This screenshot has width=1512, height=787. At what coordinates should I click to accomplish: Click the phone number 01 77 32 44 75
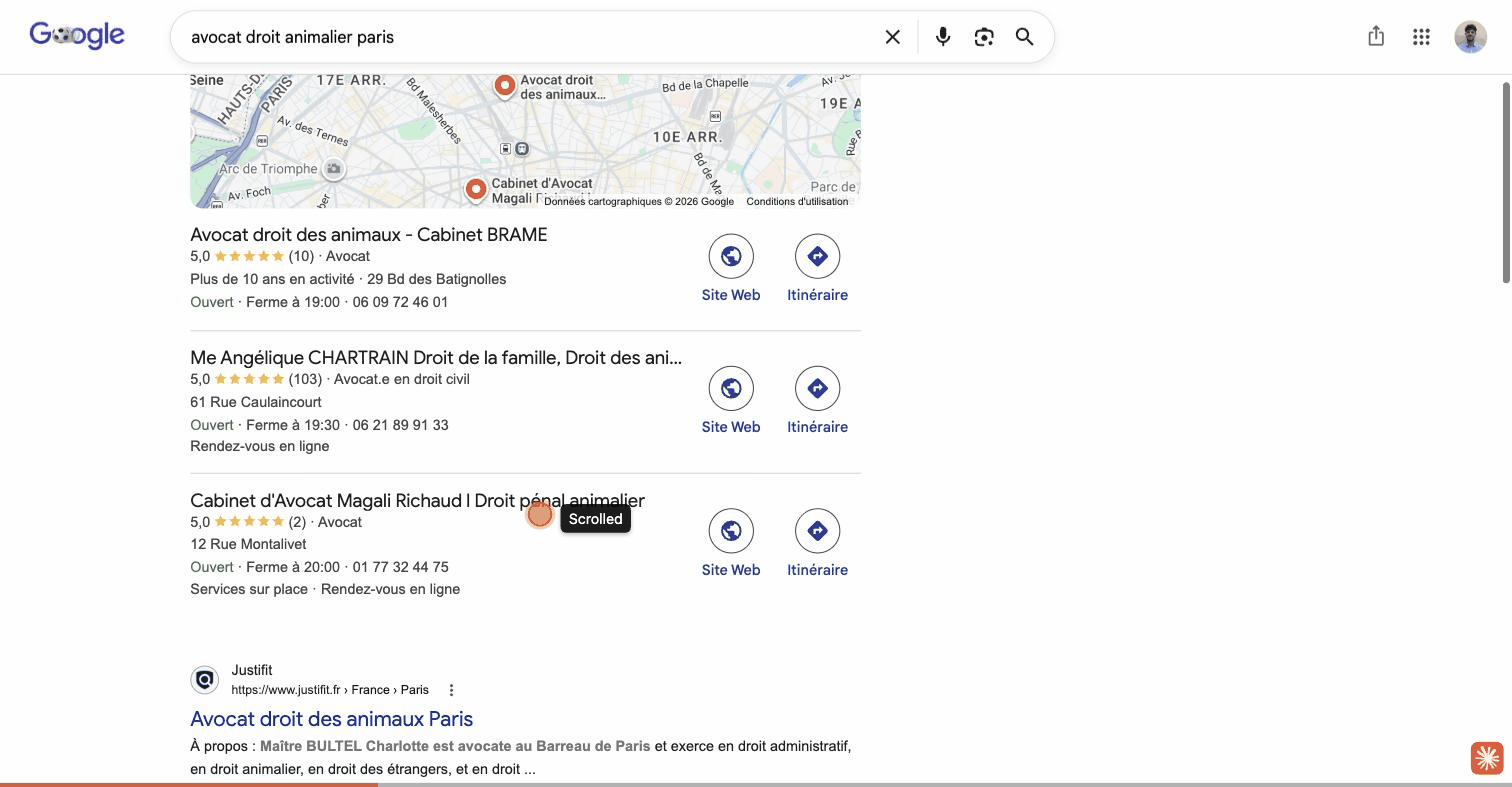coord(400,567)
